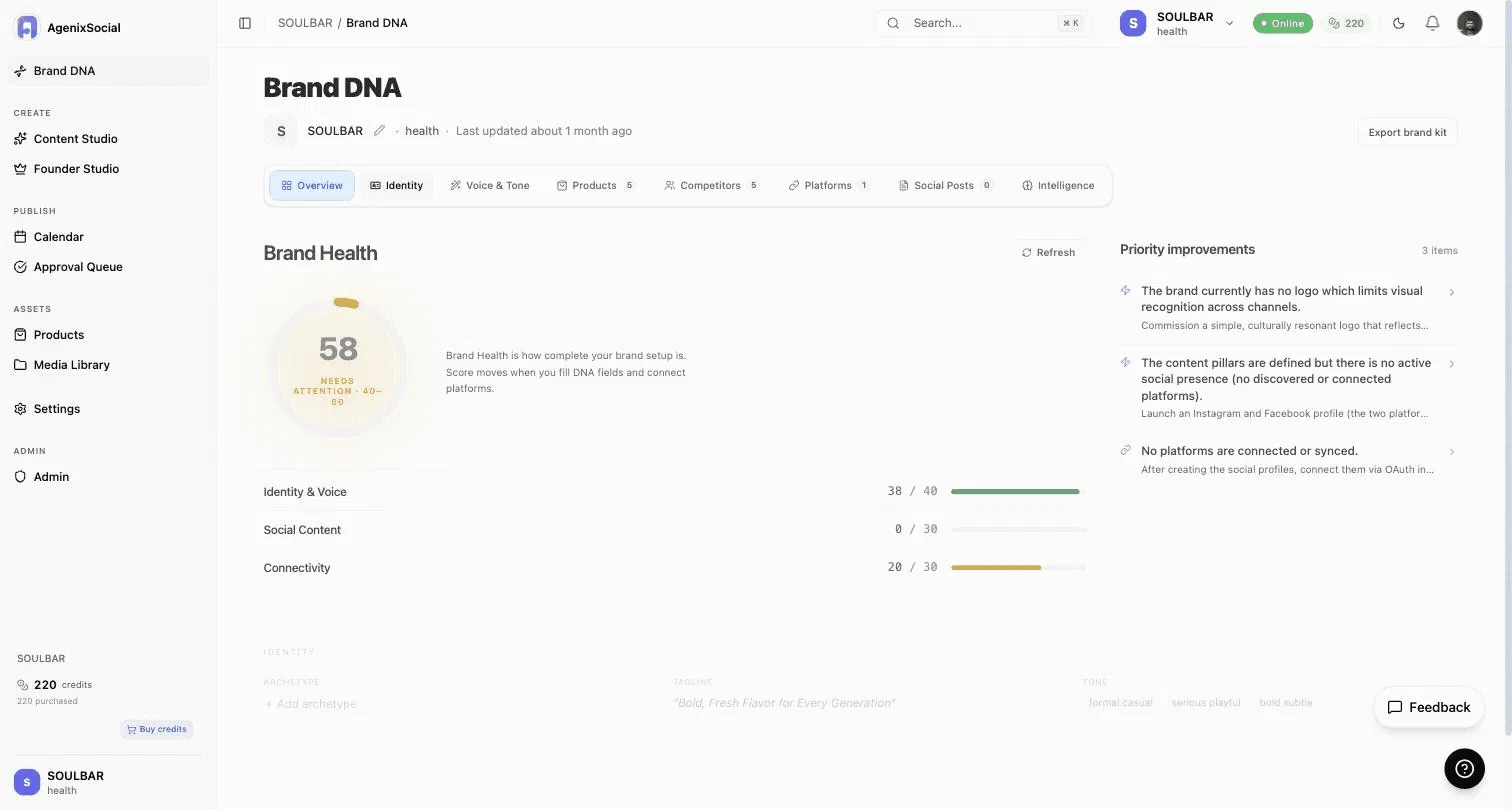The height and width of the screenshot is (809, 1512).
Task: Click the Connectivity progress bar
Action: 1018,568
